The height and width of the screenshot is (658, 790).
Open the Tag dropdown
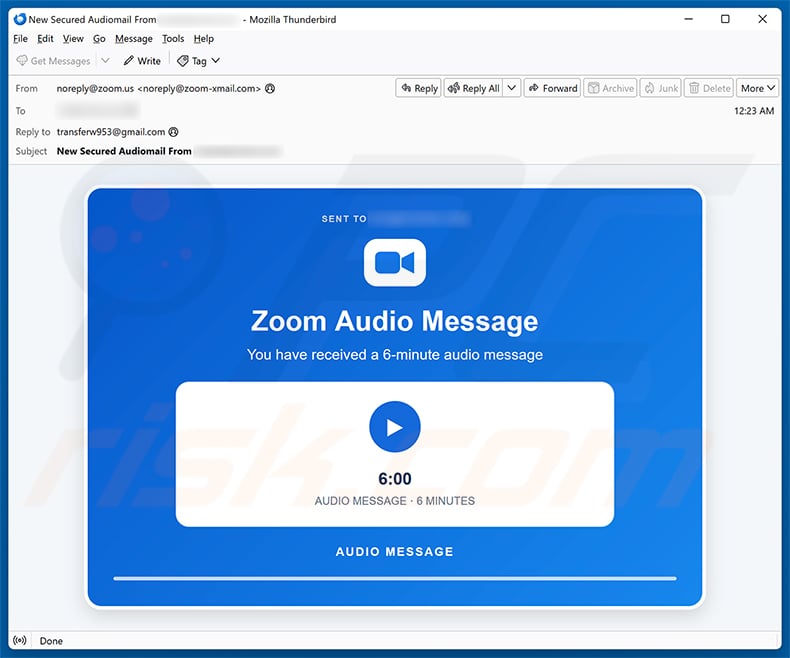(x=199, y=61)
